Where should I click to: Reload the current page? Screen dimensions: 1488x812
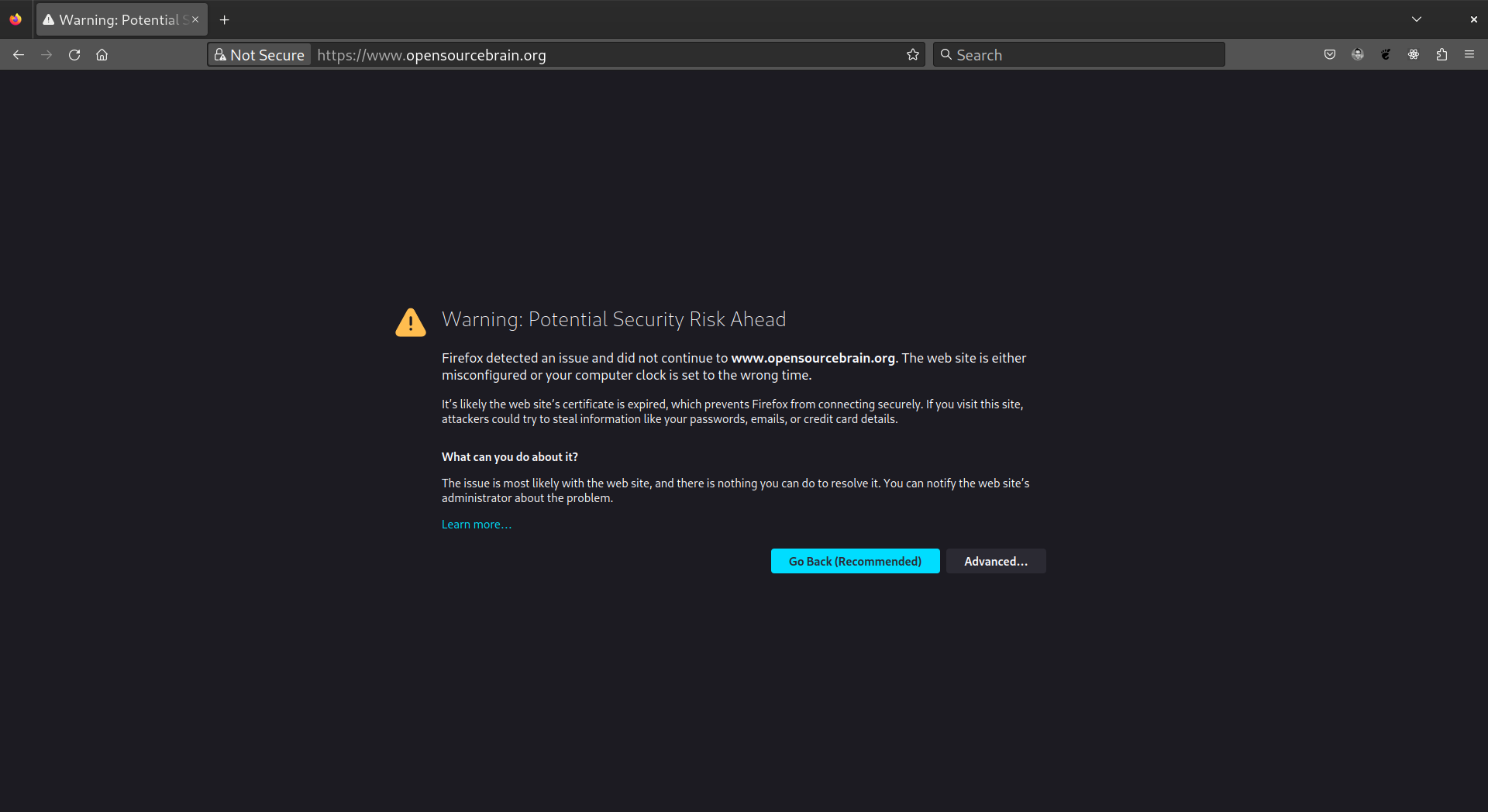point(74,54)
